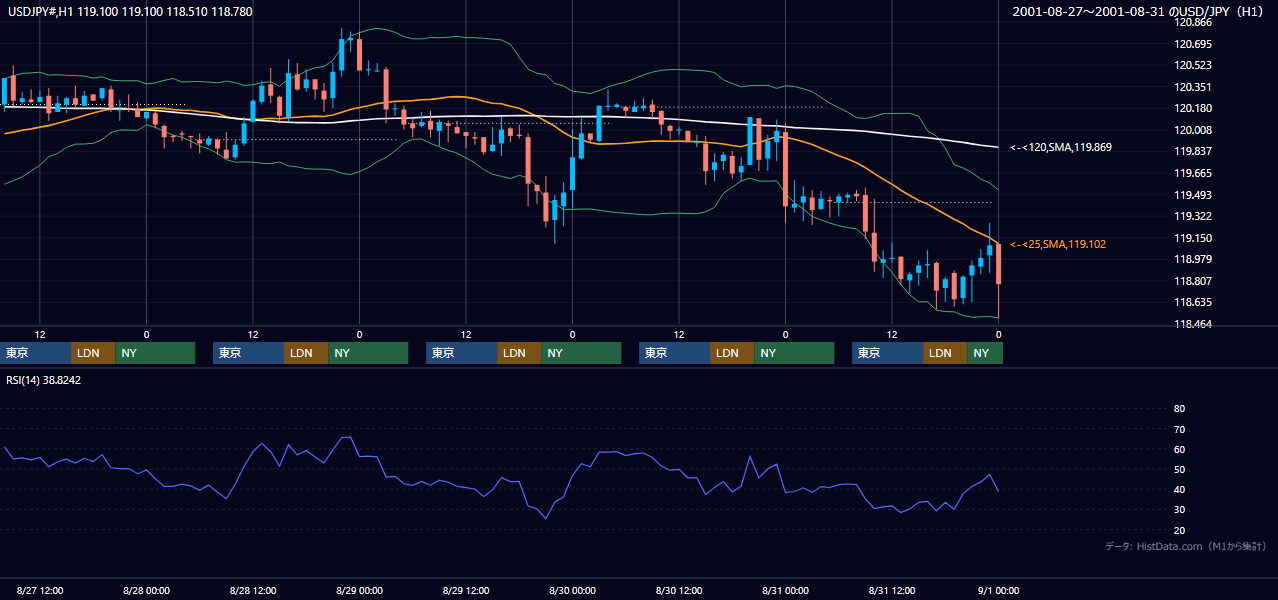Viewport: 1278px width, 600px height.
Task: Click the RSI scale value 40
Action: click(x=1180, y=489)
